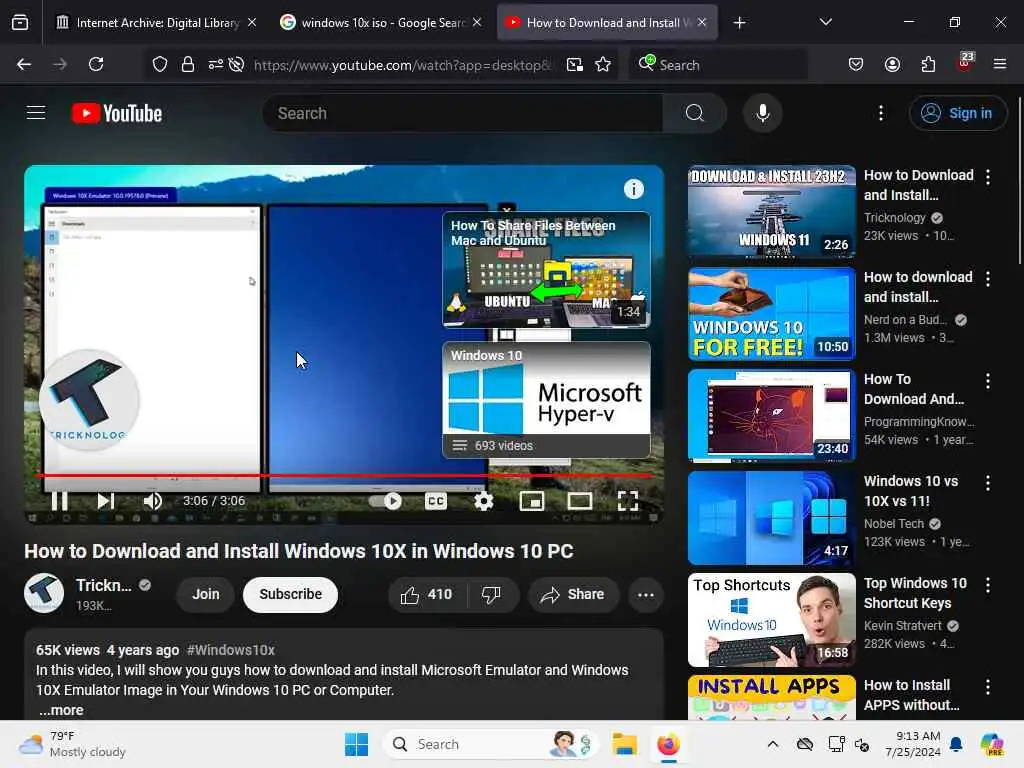
Task: Go back to the previous page
Action: [x=24, y=64]
